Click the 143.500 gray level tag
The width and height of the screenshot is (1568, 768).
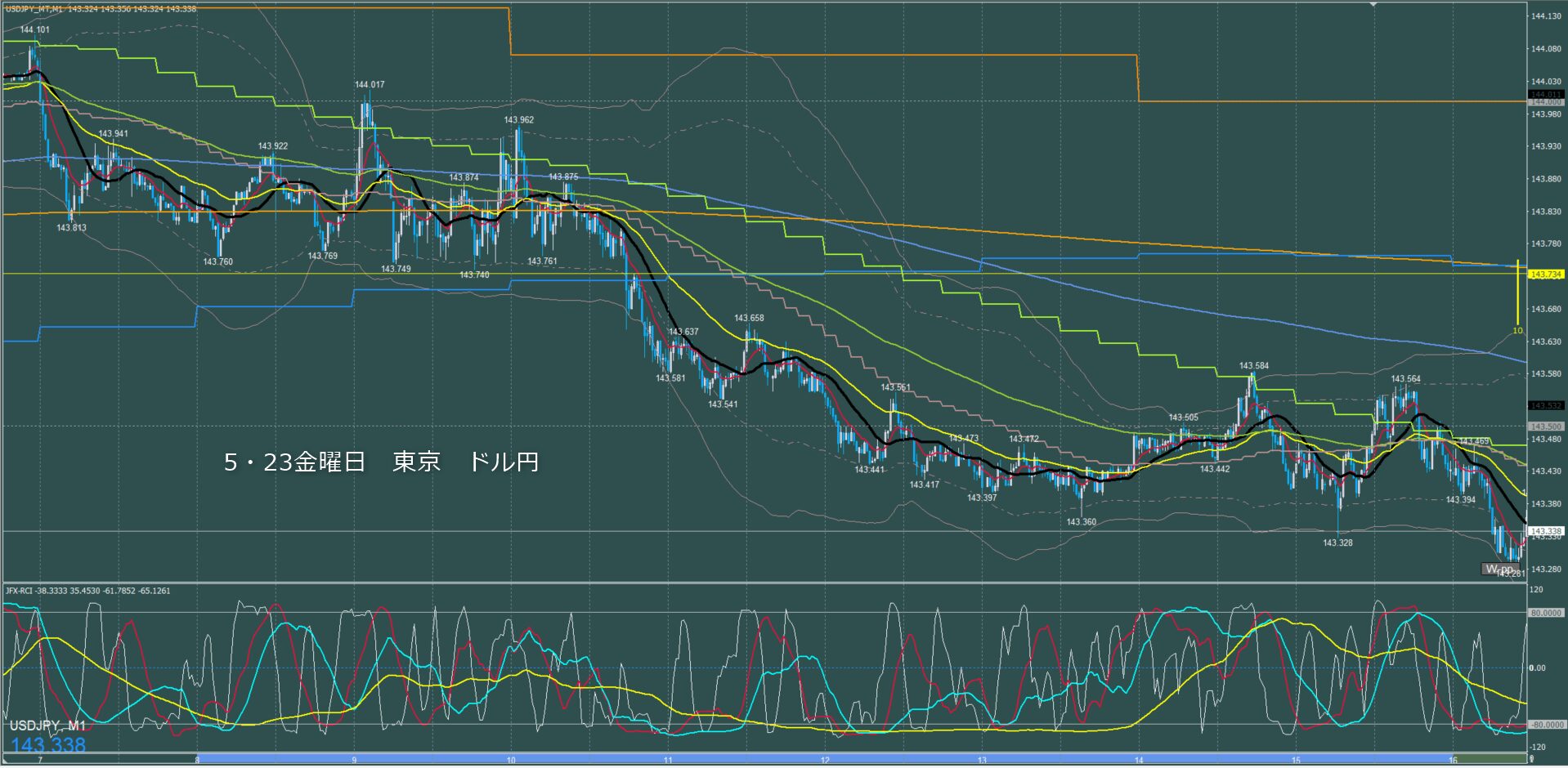click(x=1546, y=426)
